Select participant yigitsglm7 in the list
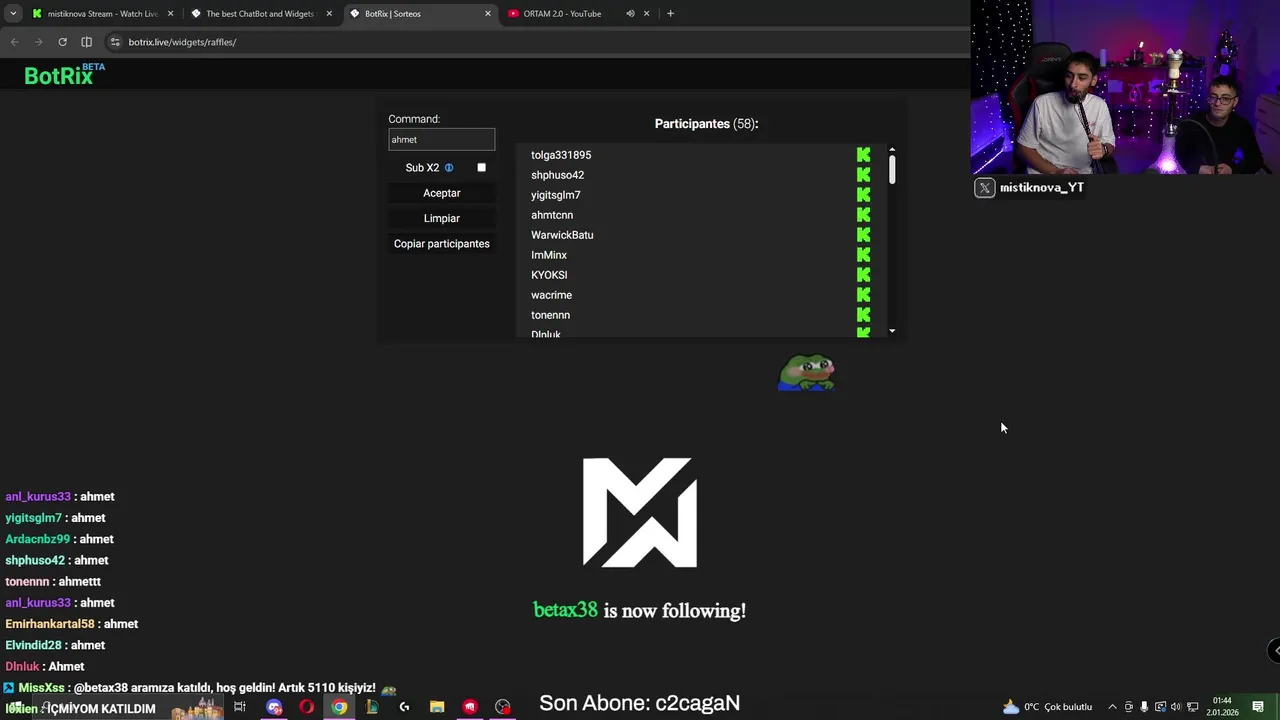The height and width of the screenshot is (720, 1280). tap(555, 195)
